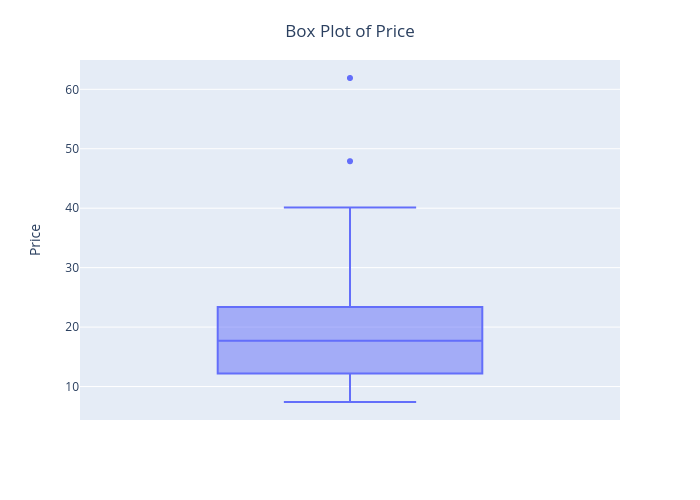Click the outlier point above 60
This screenshot has width=700, height=500.
tap(350, 78)
